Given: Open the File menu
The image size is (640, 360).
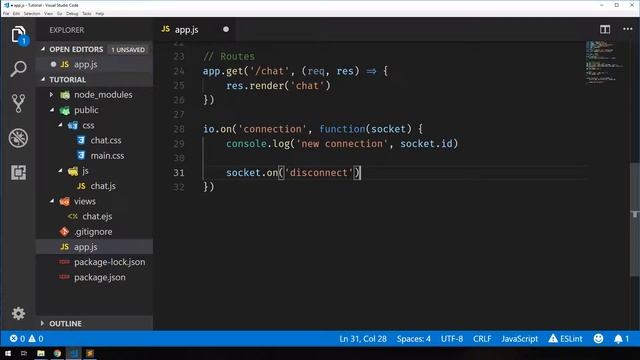Looking at the screenshot, I should click(x=6, y=13).
